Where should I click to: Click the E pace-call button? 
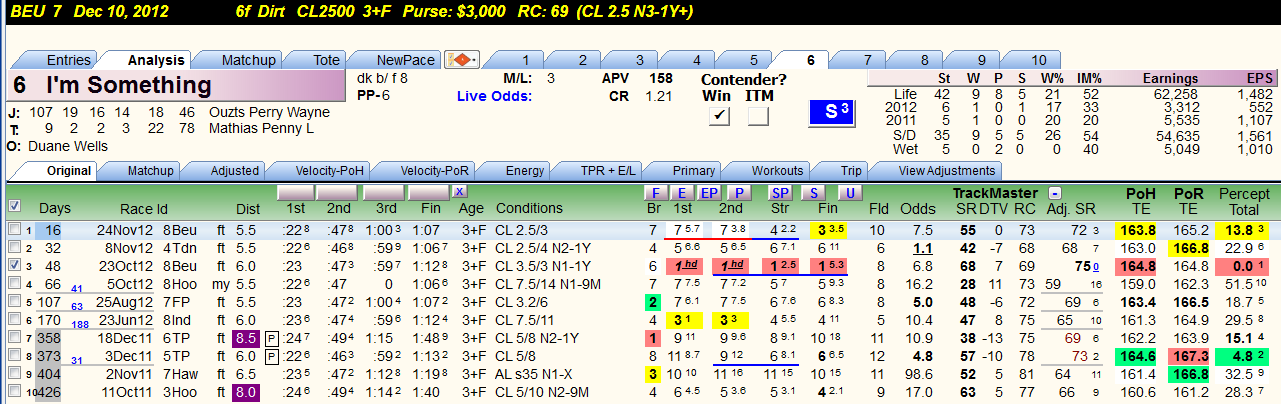(681, 192)
